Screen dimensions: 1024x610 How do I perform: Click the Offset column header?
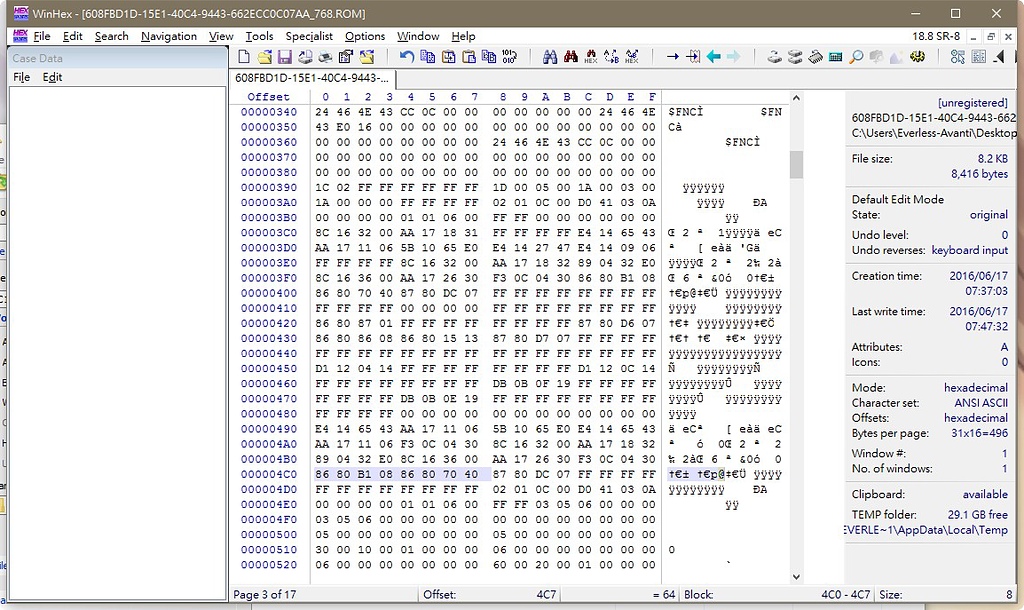click(x=268, y=97)
